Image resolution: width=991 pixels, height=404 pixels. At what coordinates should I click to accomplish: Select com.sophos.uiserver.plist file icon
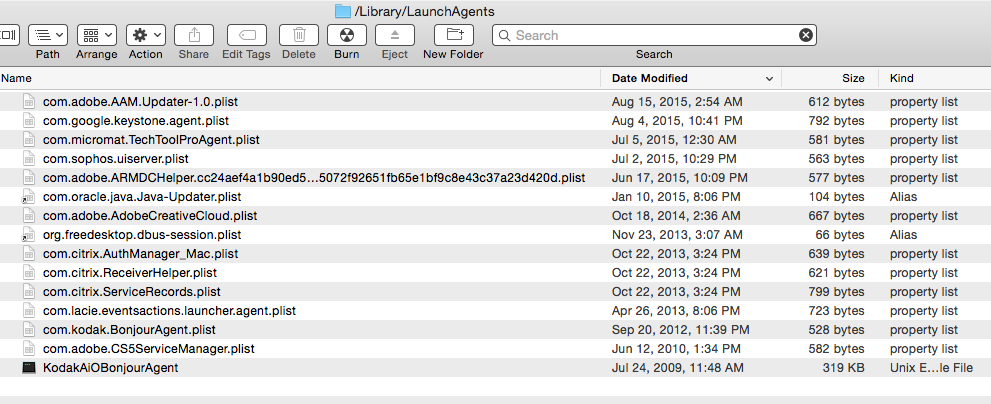29,159
